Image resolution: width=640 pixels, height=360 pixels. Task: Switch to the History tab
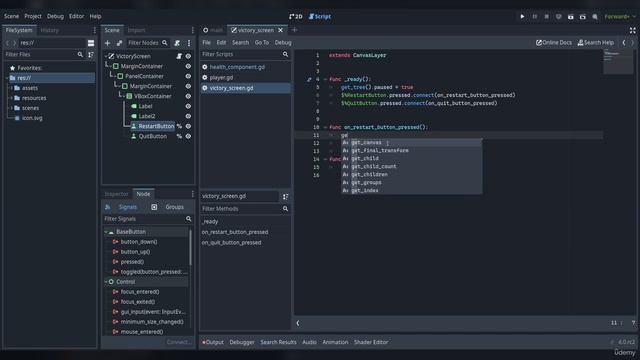[x=50, y=30]
